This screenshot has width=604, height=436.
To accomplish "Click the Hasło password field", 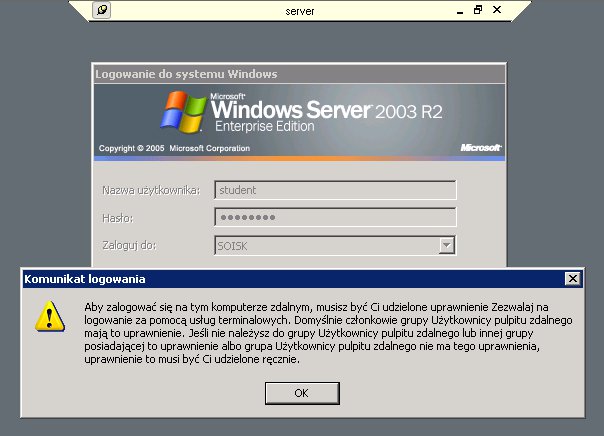I will coord(335,217).
